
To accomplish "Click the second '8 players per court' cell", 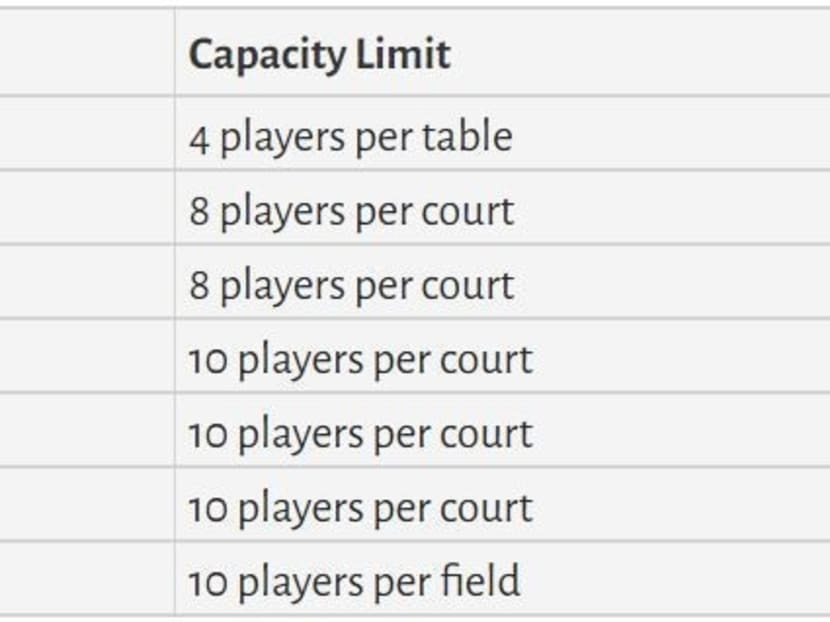I will 351,284.
